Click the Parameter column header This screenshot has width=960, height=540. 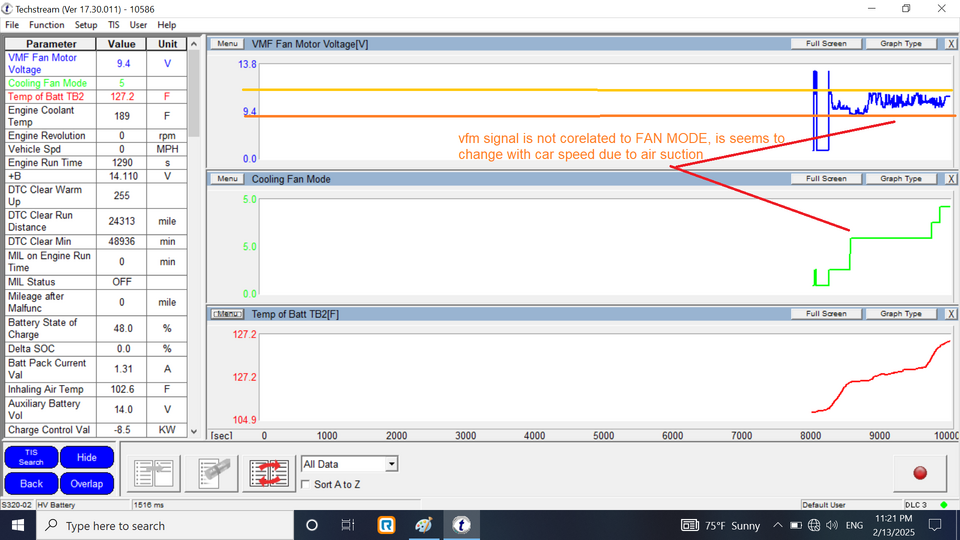[x=51, y=44]
